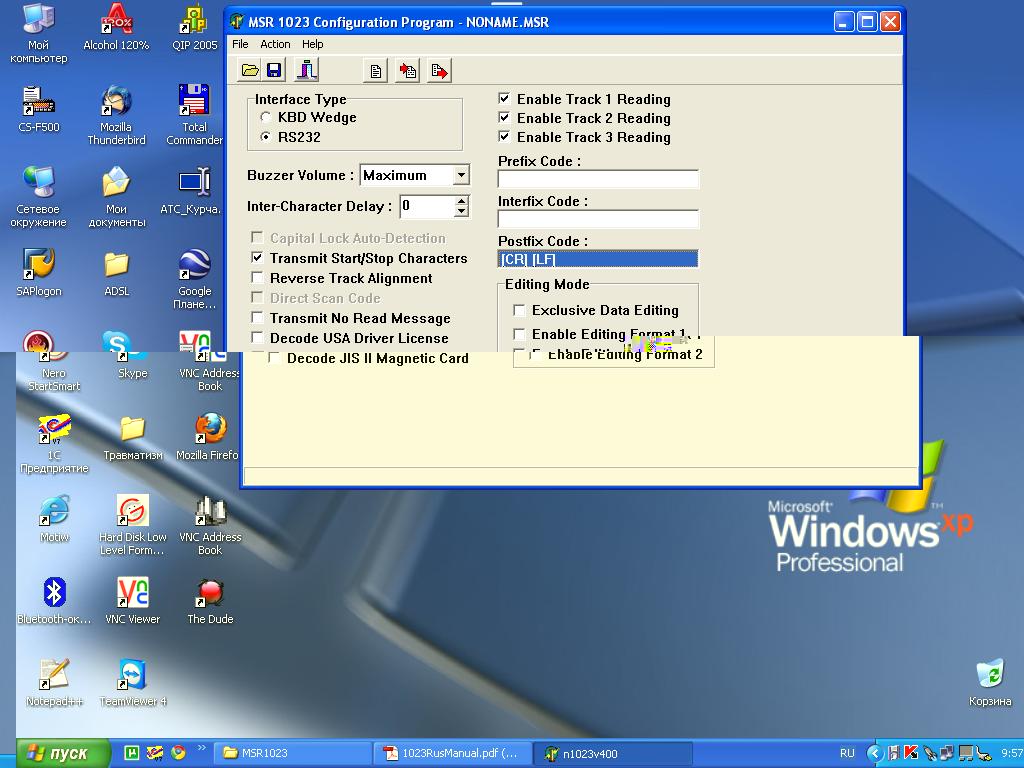Open the Help menu

click(312, 44)
